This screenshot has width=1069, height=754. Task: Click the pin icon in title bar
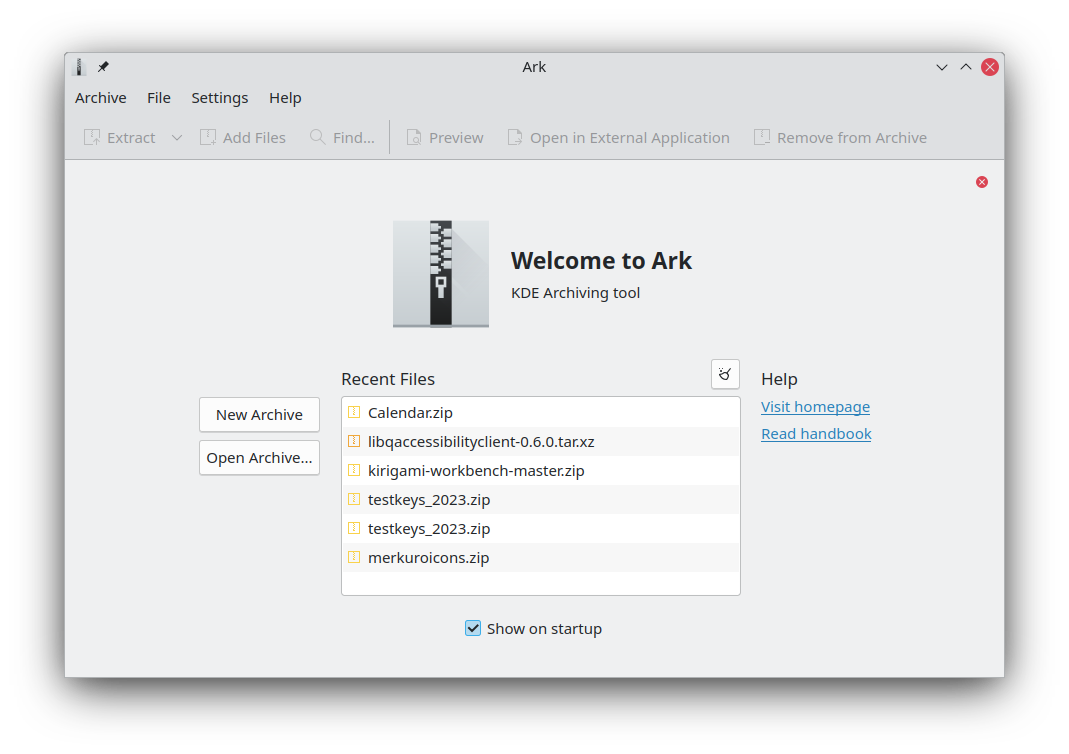(x=103, y=67)
